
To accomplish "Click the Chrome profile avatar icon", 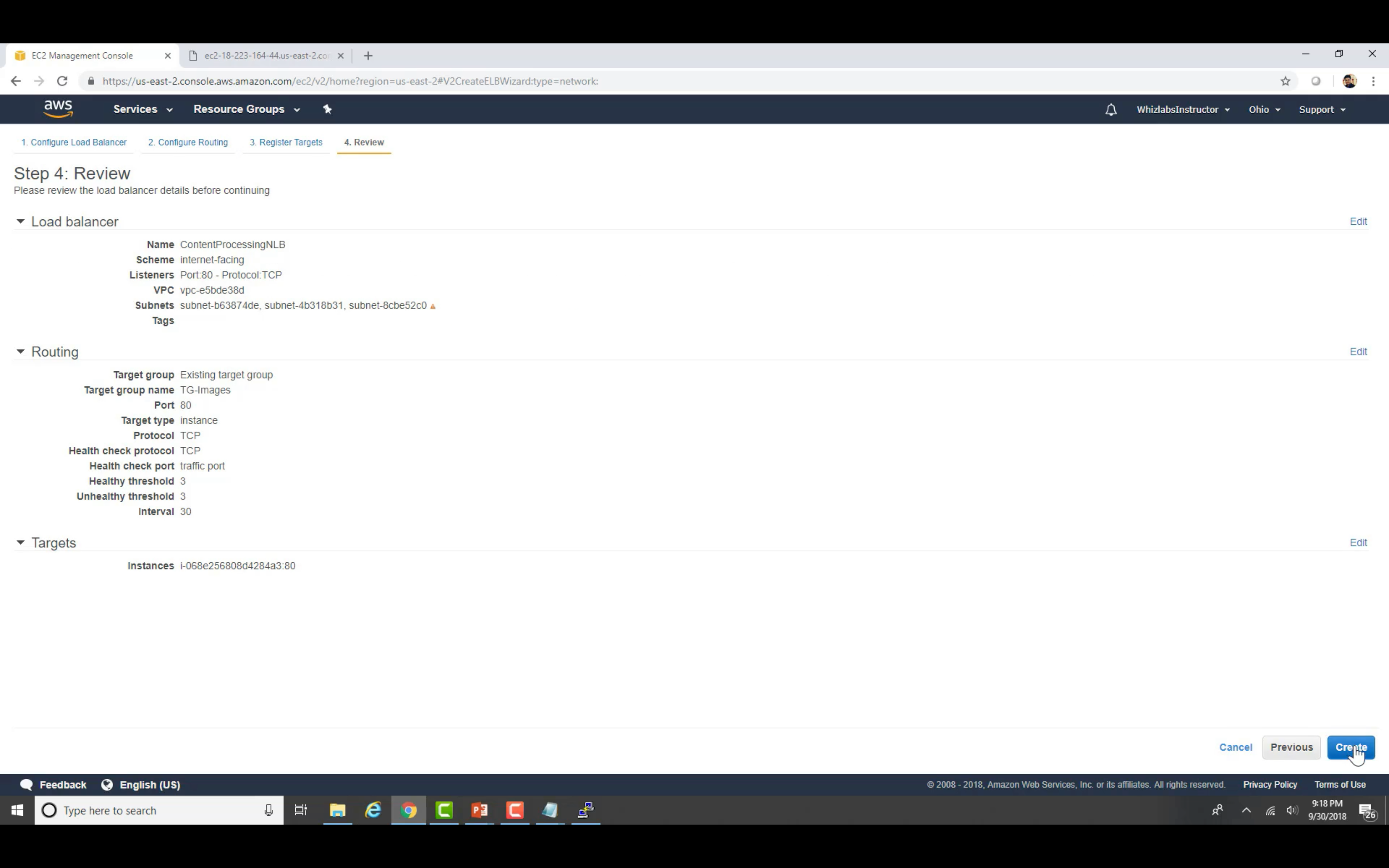I will [x=1349, y=81].
